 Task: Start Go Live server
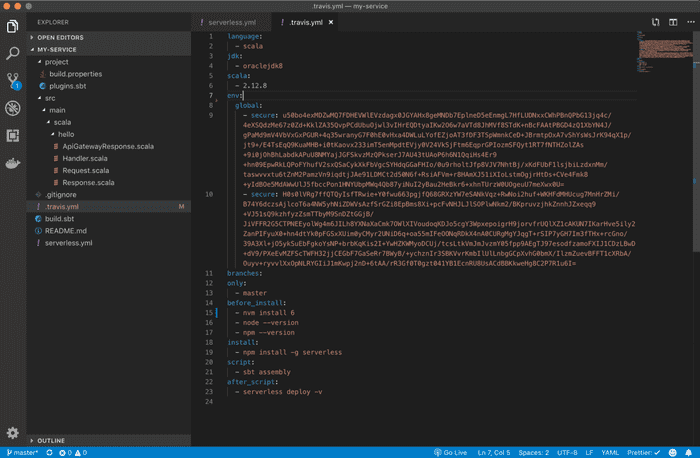pyautogui.click(x=450, y=453)
